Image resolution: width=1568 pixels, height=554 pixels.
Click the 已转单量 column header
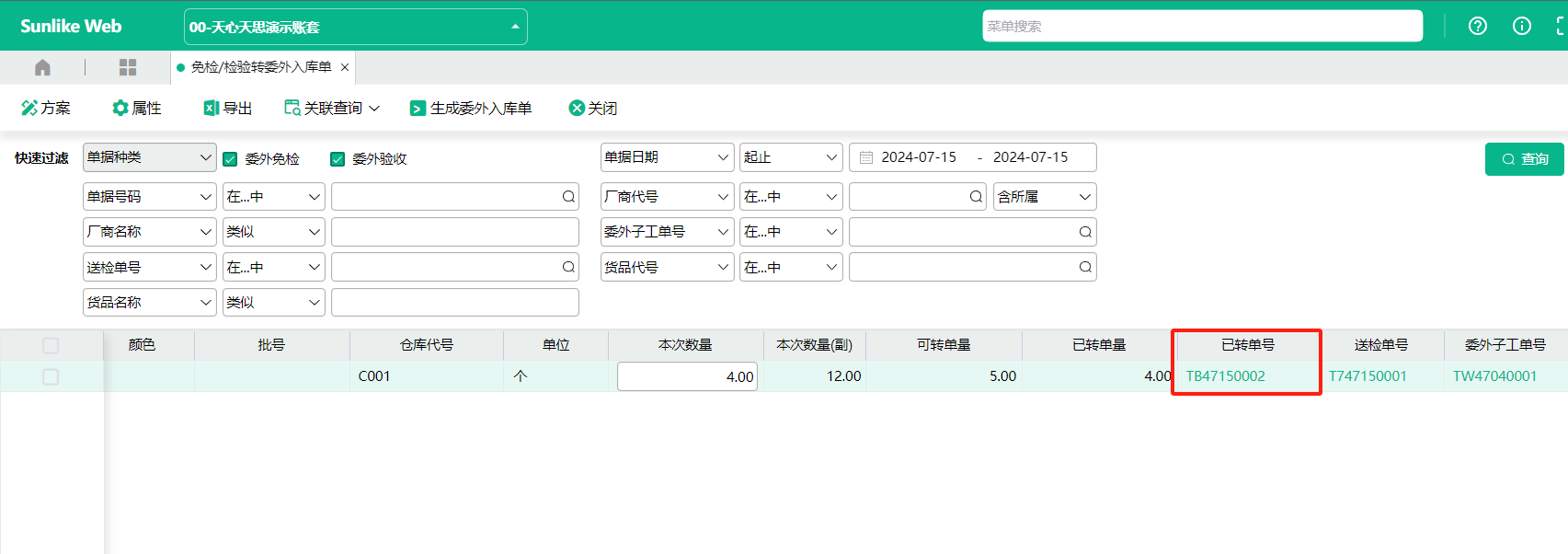[x=1099, y=345]
